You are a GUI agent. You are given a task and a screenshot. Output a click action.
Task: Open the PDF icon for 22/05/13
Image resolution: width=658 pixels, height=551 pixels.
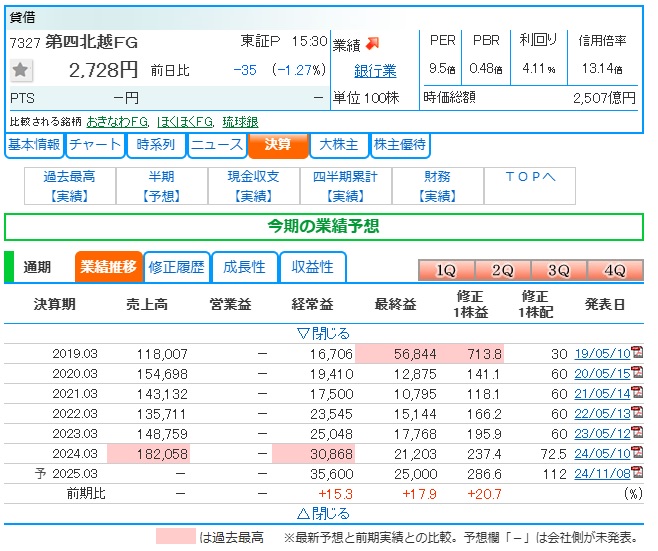point(636,414)
